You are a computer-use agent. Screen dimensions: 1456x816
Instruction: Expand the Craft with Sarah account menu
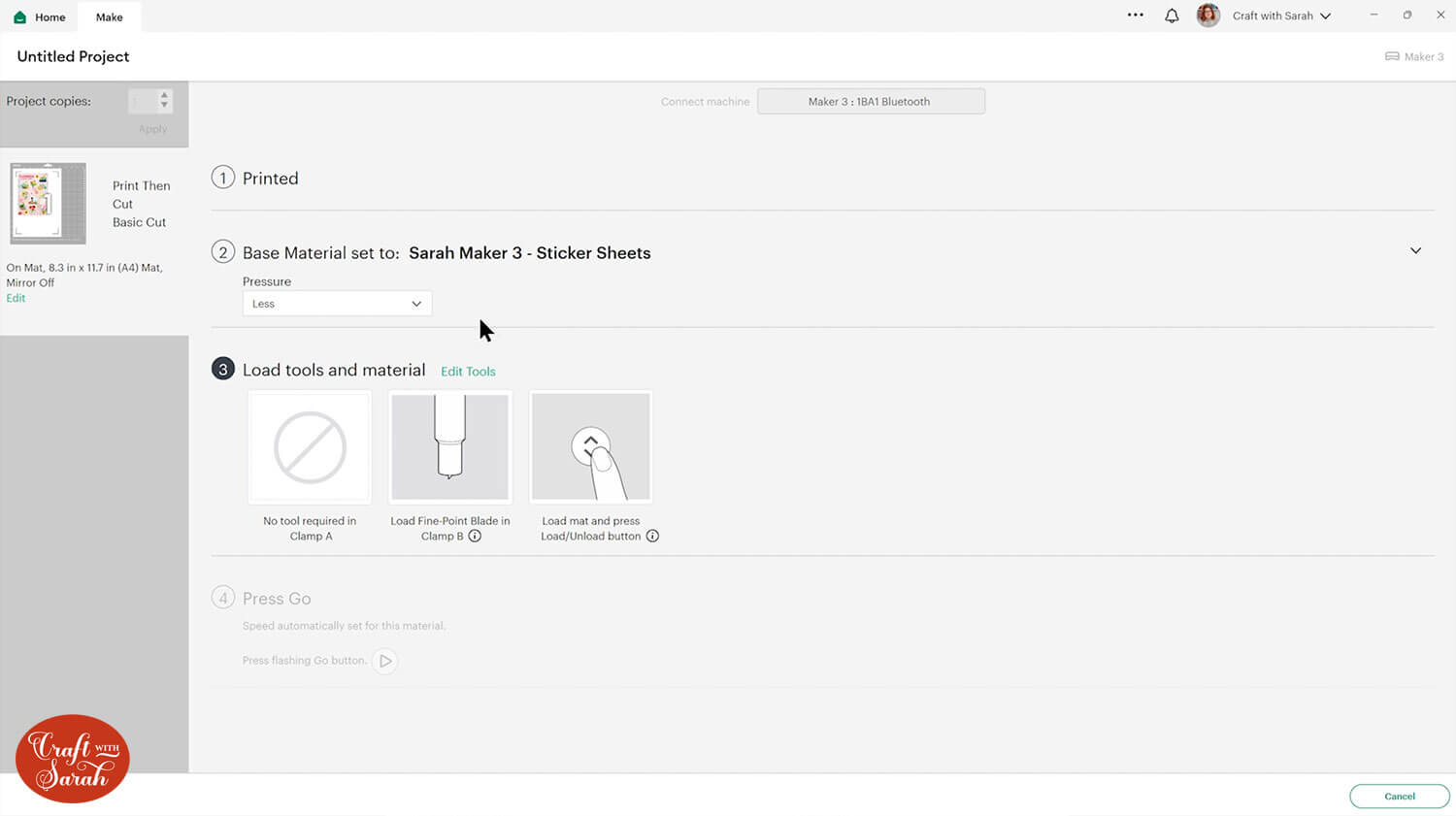pyautogui.click(x=1281, y=16)
